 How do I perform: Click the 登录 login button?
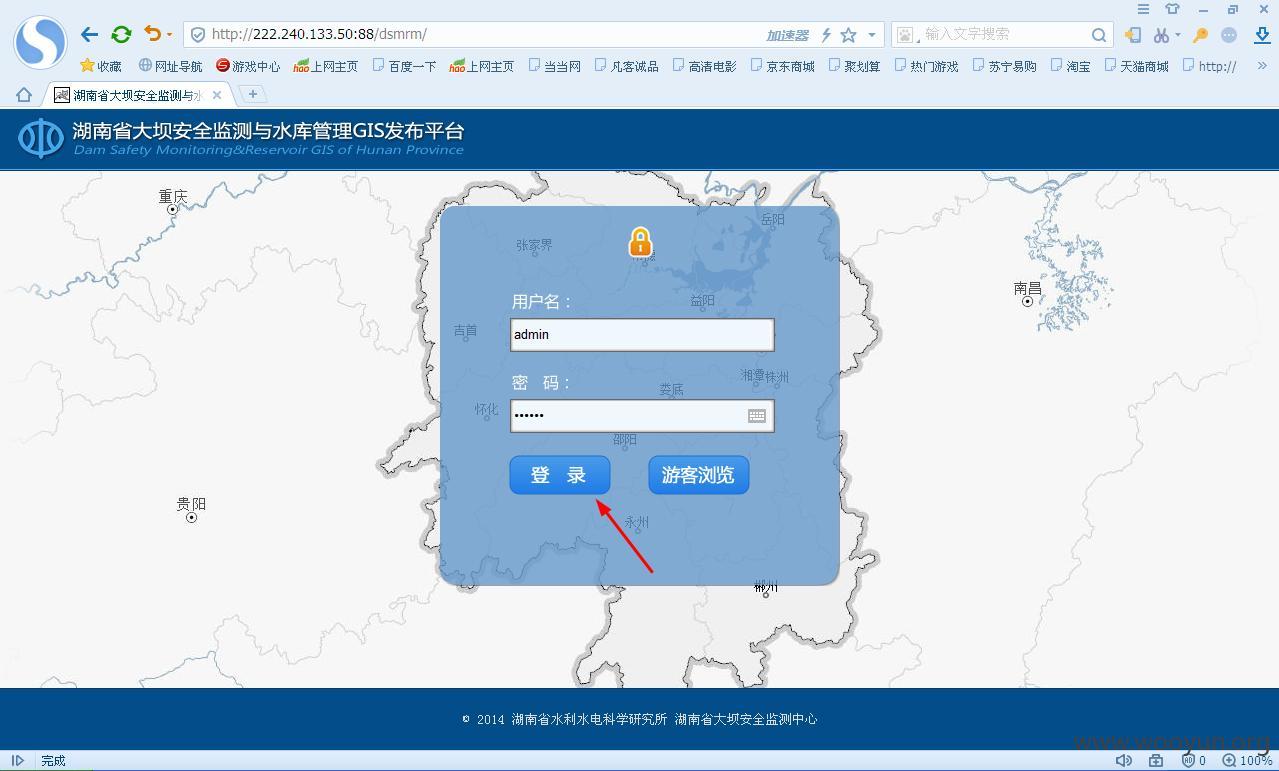pyautogui.click(x=559, y=475)
